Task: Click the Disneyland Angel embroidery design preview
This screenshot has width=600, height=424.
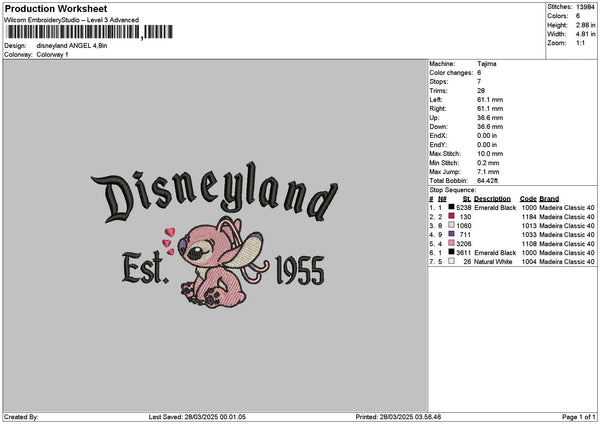Action: [x=214, y=235]
